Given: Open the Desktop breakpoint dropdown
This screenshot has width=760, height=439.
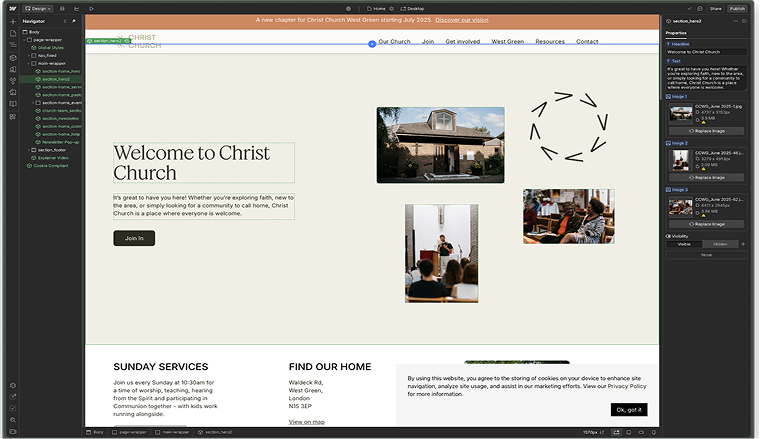Looking at the screenshot, I should tap(412, 8).
